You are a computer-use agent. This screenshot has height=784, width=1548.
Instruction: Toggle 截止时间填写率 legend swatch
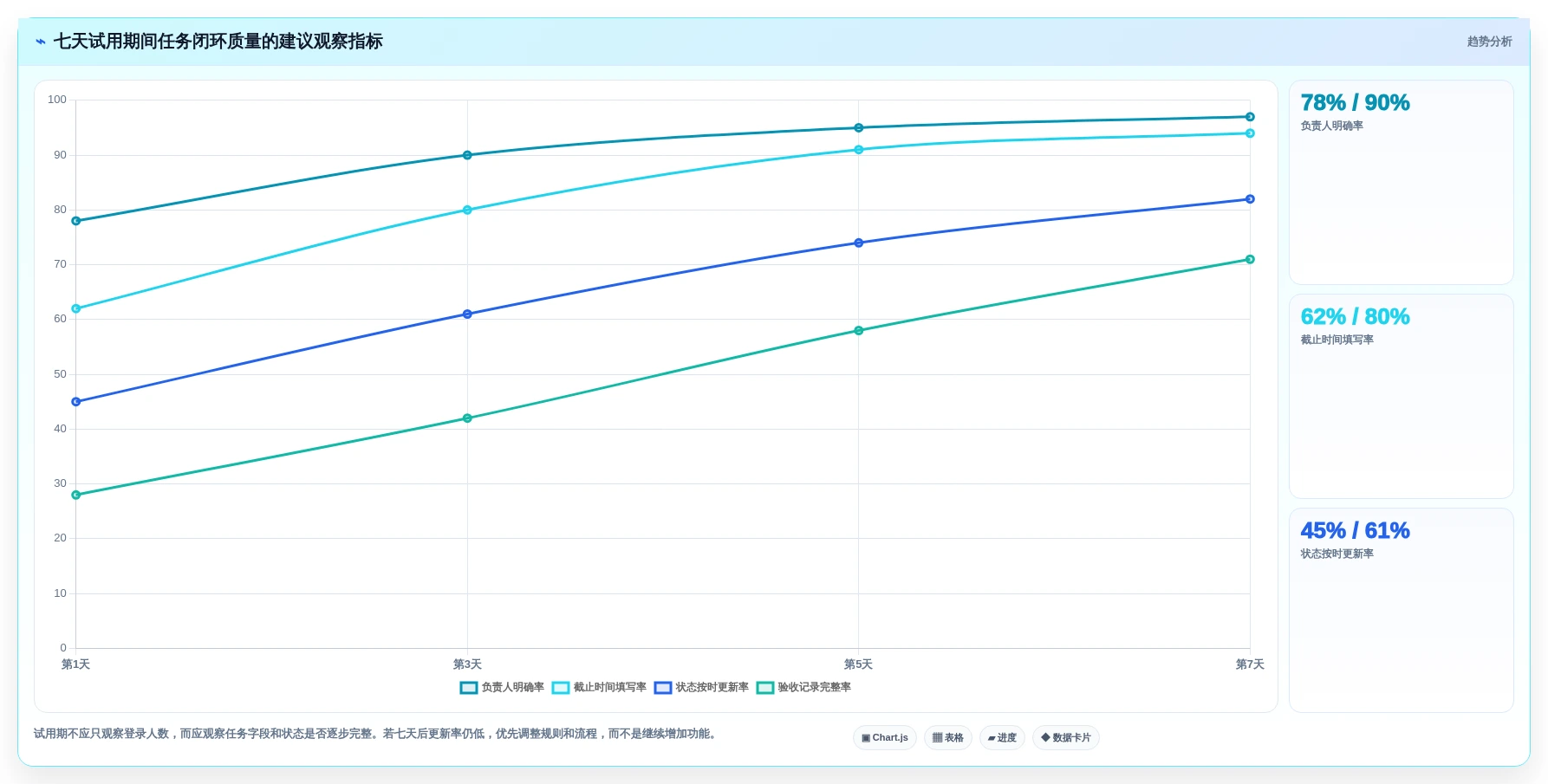coord(561,688)
